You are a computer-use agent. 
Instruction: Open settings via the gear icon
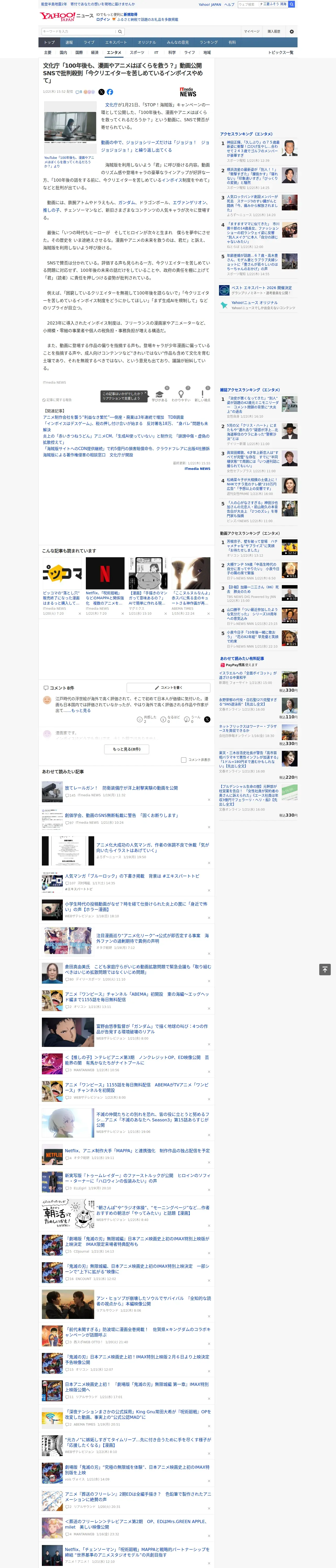(x=292, y=32)
